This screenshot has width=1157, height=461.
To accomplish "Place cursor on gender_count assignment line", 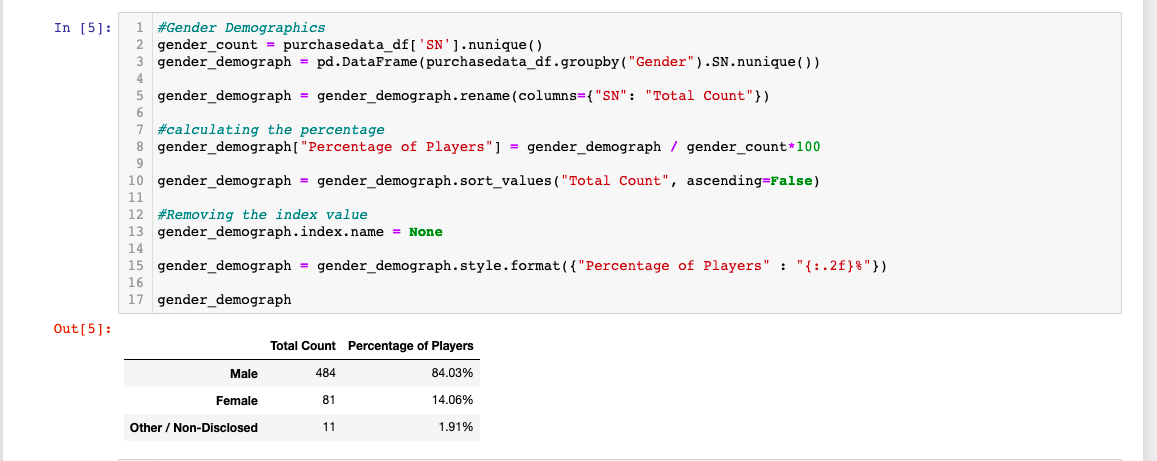I will pos(350,45).
